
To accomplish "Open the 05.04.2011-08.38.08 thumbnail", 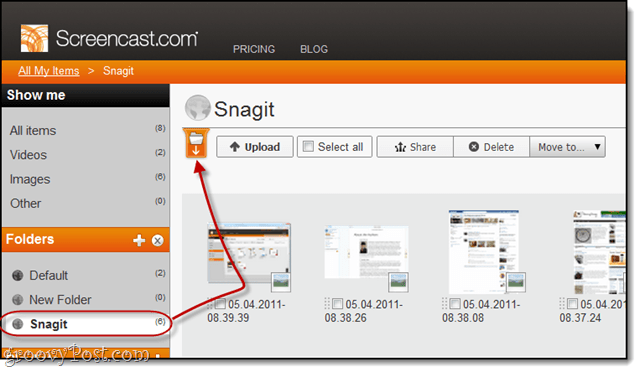I will [484, 251].
